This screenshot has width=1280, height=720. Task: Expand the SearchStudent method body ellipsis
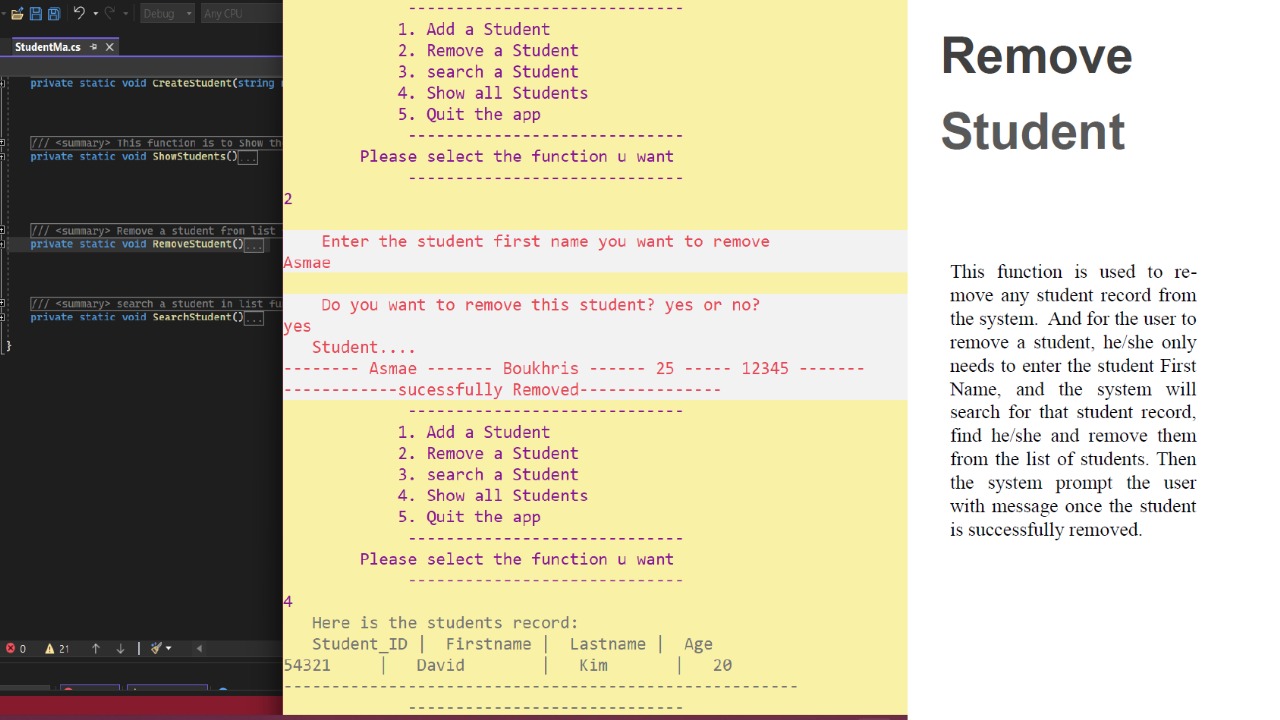pyautogui.click(x=254, y=318)
